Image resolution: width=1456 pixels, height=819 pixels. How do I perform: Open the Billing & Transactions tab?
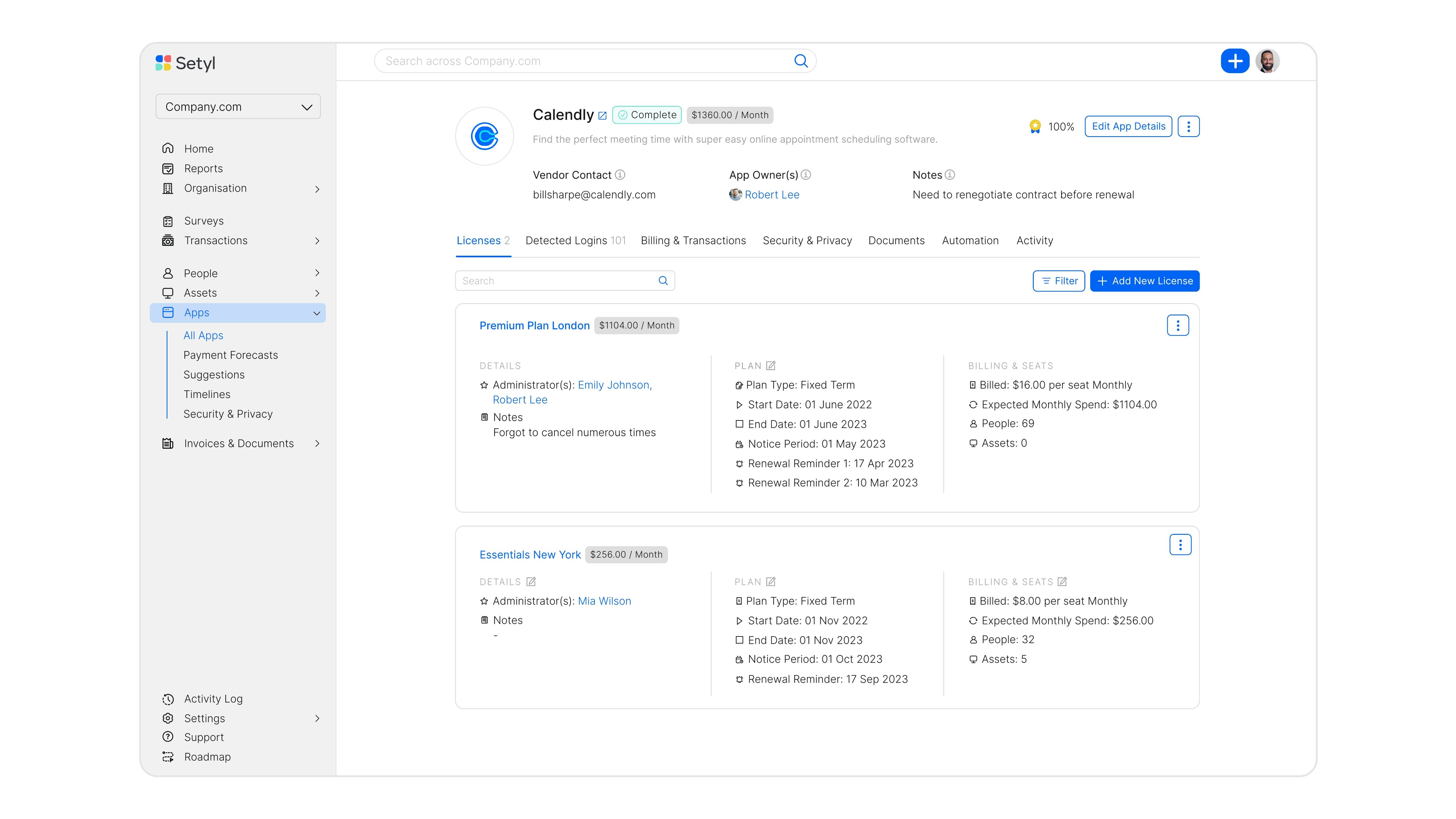click(693, 241)
